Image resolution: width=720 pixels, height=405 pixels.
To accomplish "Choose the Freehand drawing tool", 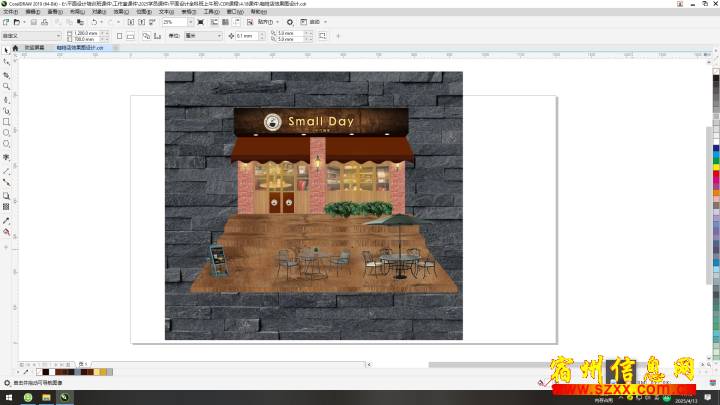I will pyautogui.click(x=6, y=99).
